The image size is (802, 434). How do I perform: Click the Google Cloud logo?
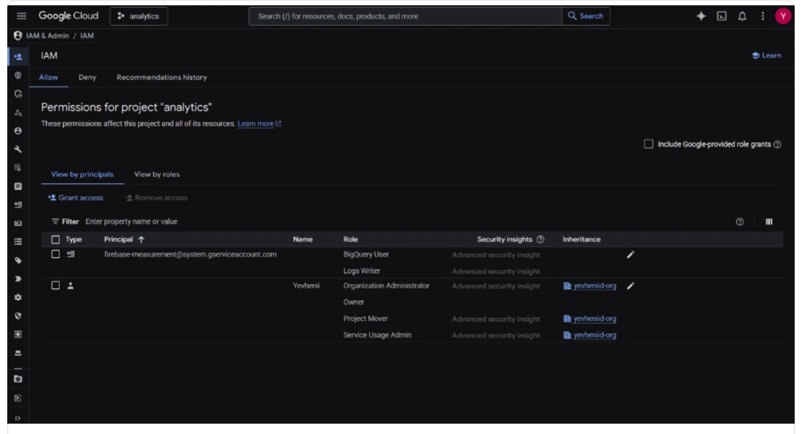pos(69,16)
